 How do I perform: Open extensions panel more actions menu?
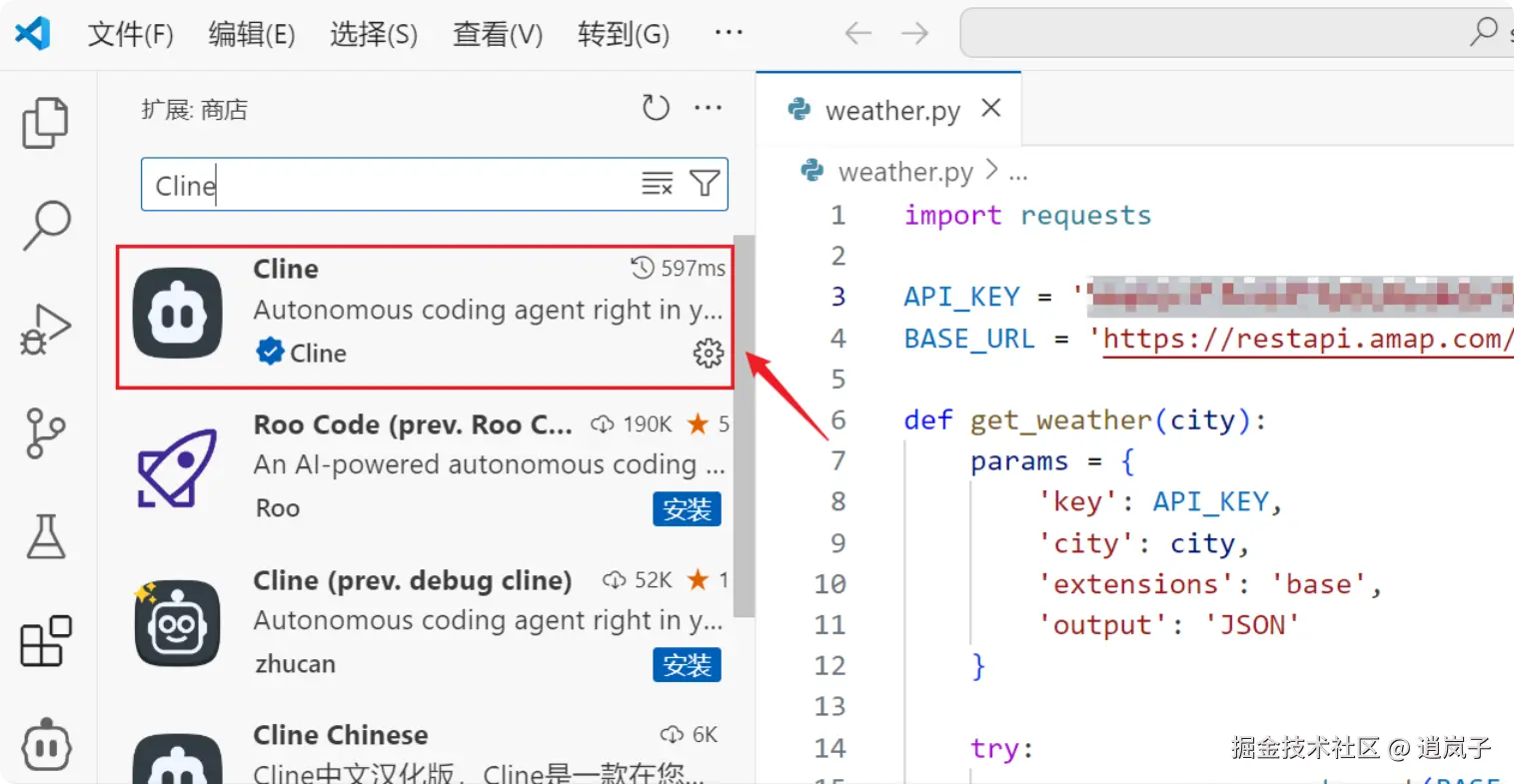[709, 107]
